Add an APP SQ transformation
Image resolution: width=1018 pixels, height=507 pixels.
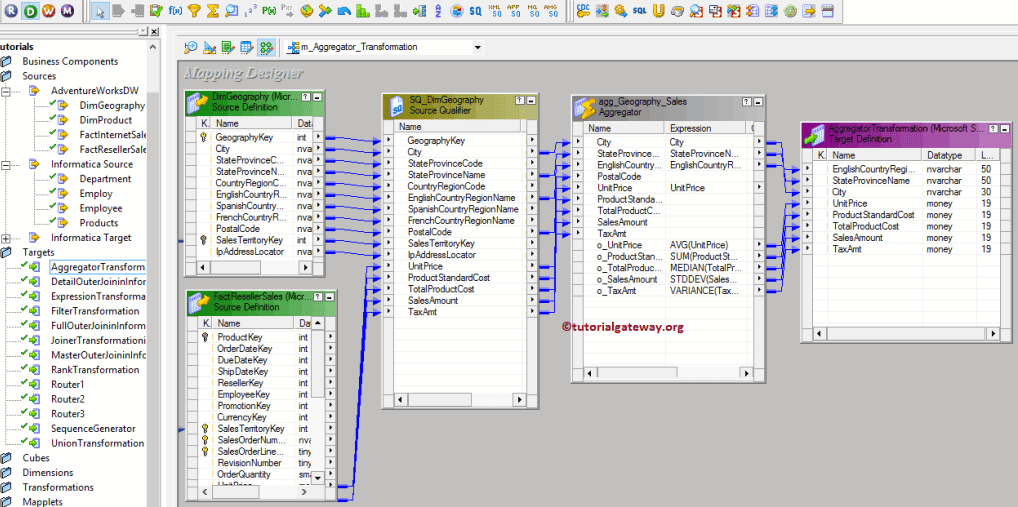[514, 10]
